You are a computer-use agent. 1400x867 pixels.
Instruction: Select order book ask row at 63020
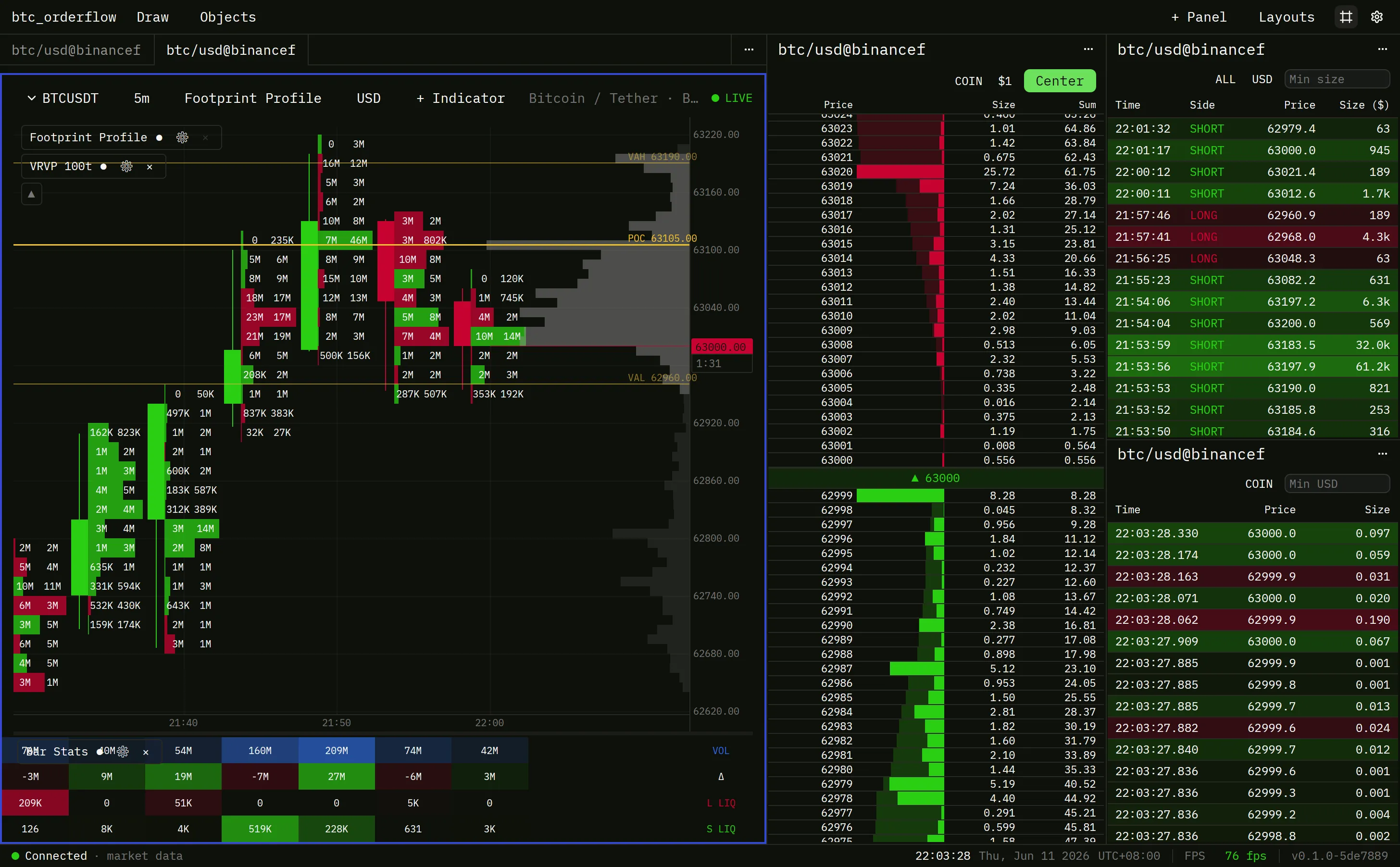coord(936,172)
